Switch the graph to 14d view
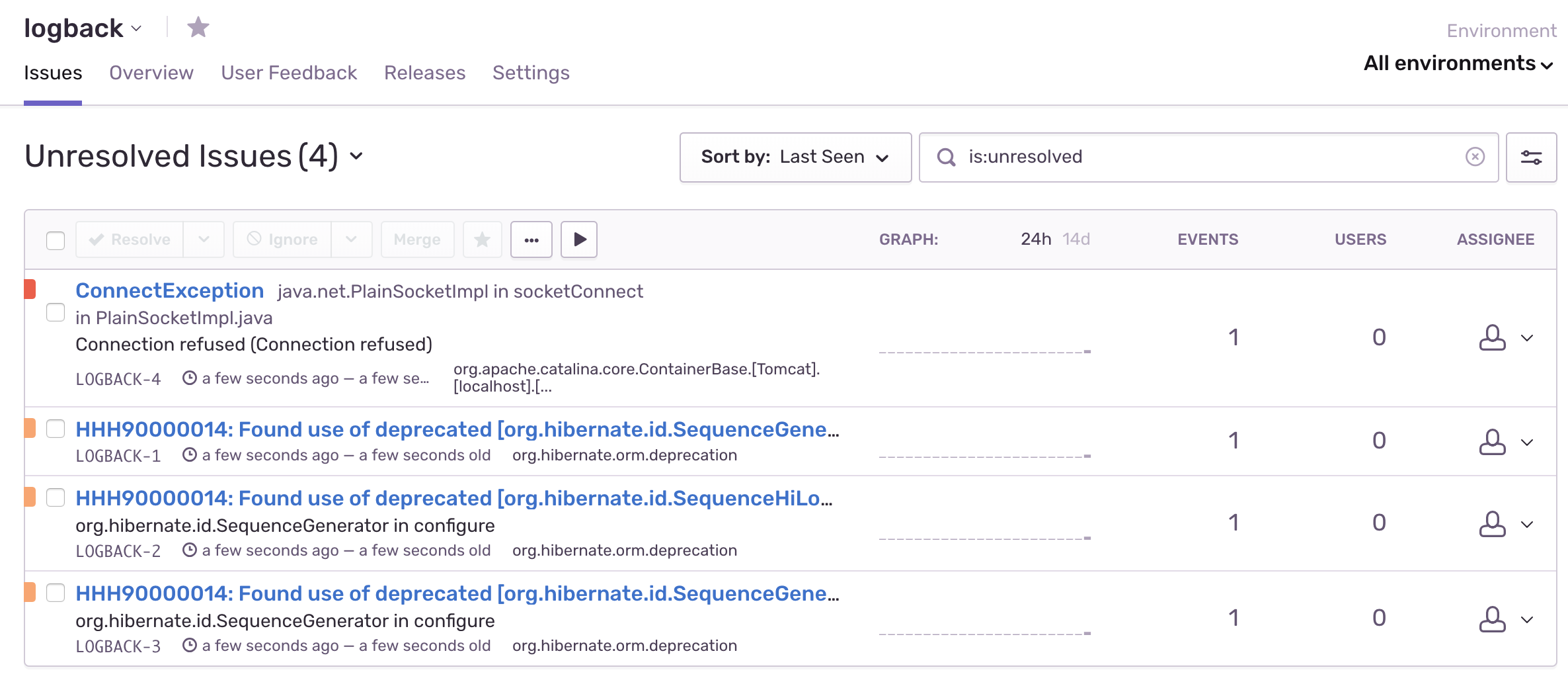 coord(1076,239)
